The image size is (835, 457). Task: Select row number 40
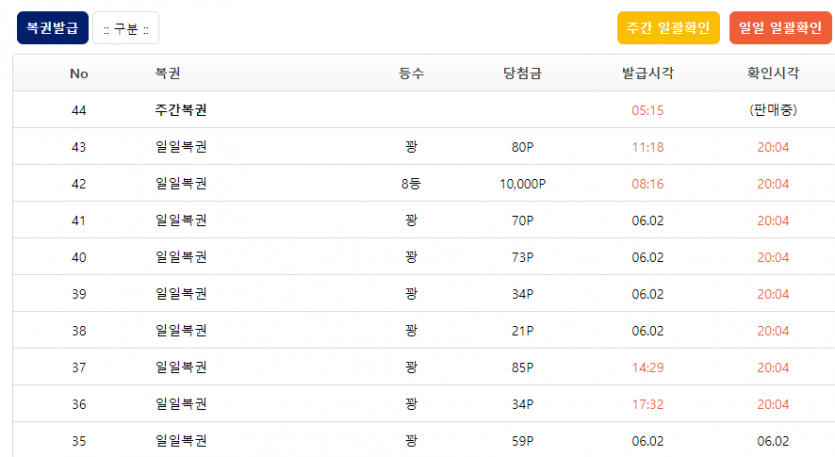(79, 257)
